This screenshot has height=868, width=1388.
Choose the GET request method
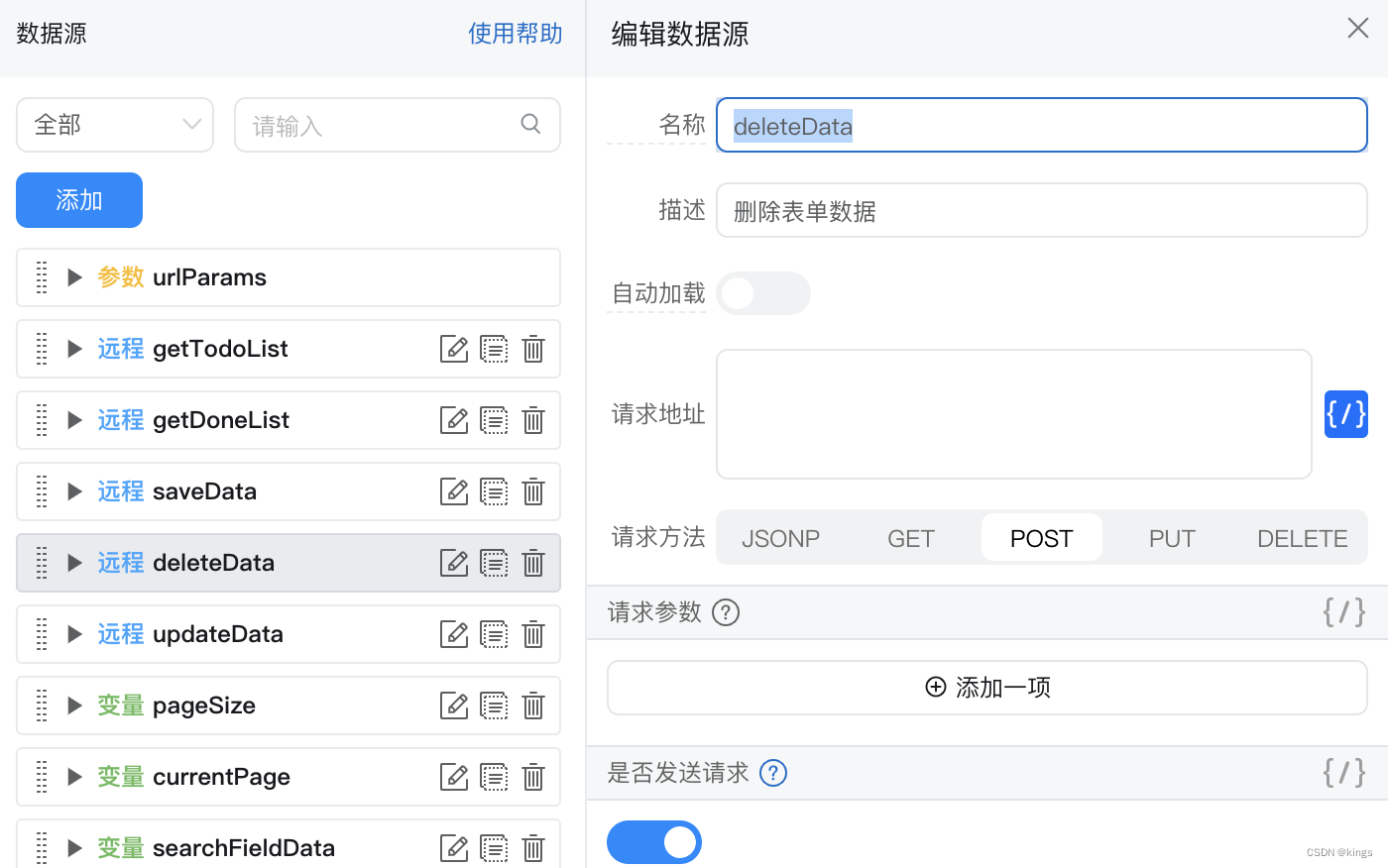[910, 538]
